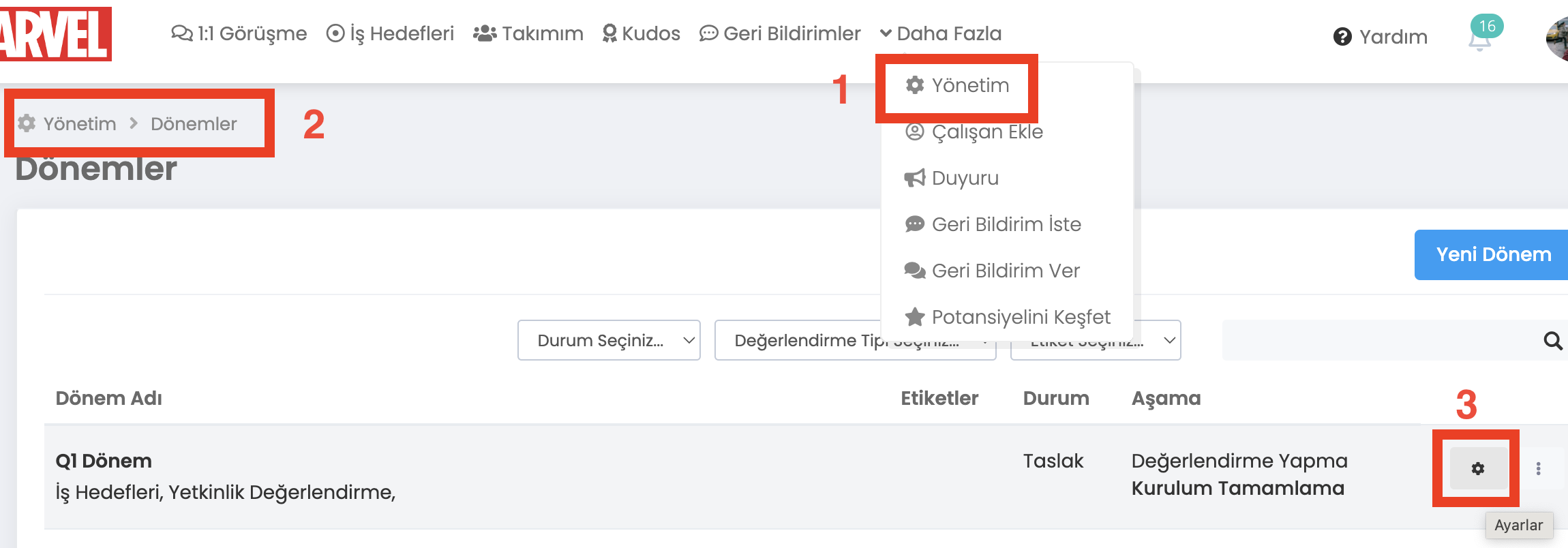Go to 1:1 Görüşme page
Viewport: 1568px width, 548px height.
click(x=239, y=33)
